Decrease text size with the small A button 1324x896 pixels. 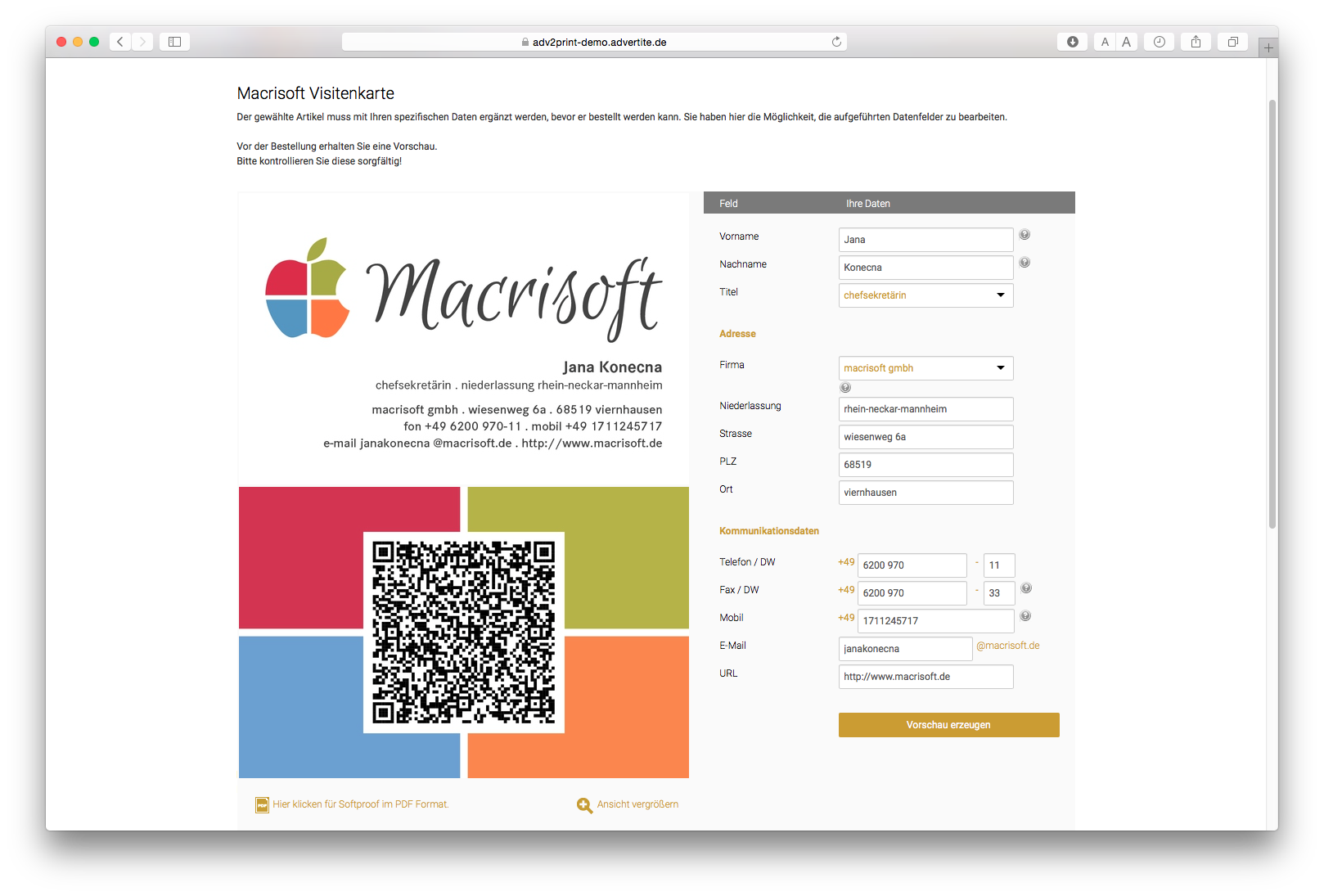click(1105, 42)
